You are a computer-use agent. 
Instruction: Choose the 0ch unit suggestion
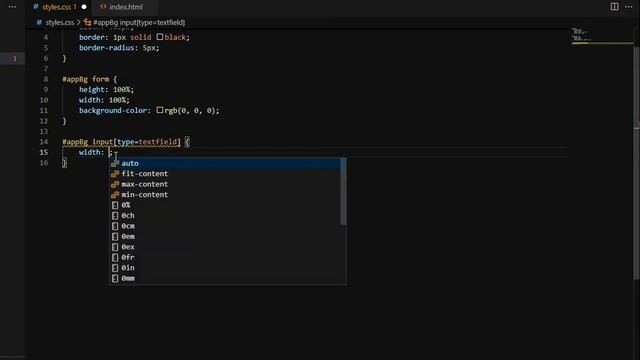pos(225,216)
